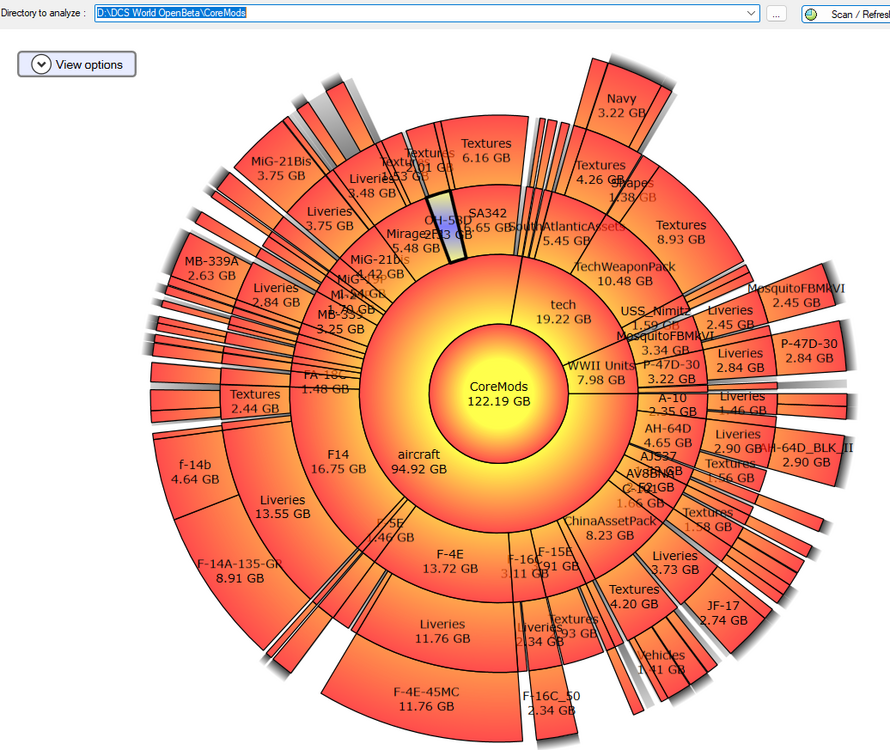Select the aircraft 94.92 GB ring segment
Viewport: 890px width, 750px height.
pyautogui.click(x=417, y=460)
